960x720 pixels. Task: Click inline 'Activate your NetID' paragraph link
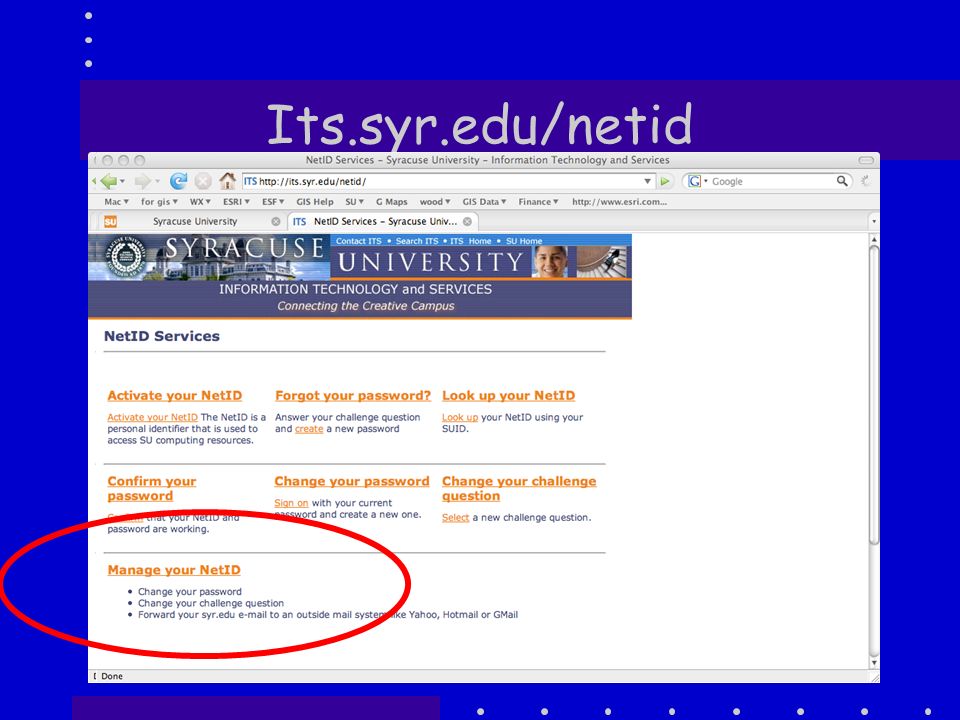[152, 417]
